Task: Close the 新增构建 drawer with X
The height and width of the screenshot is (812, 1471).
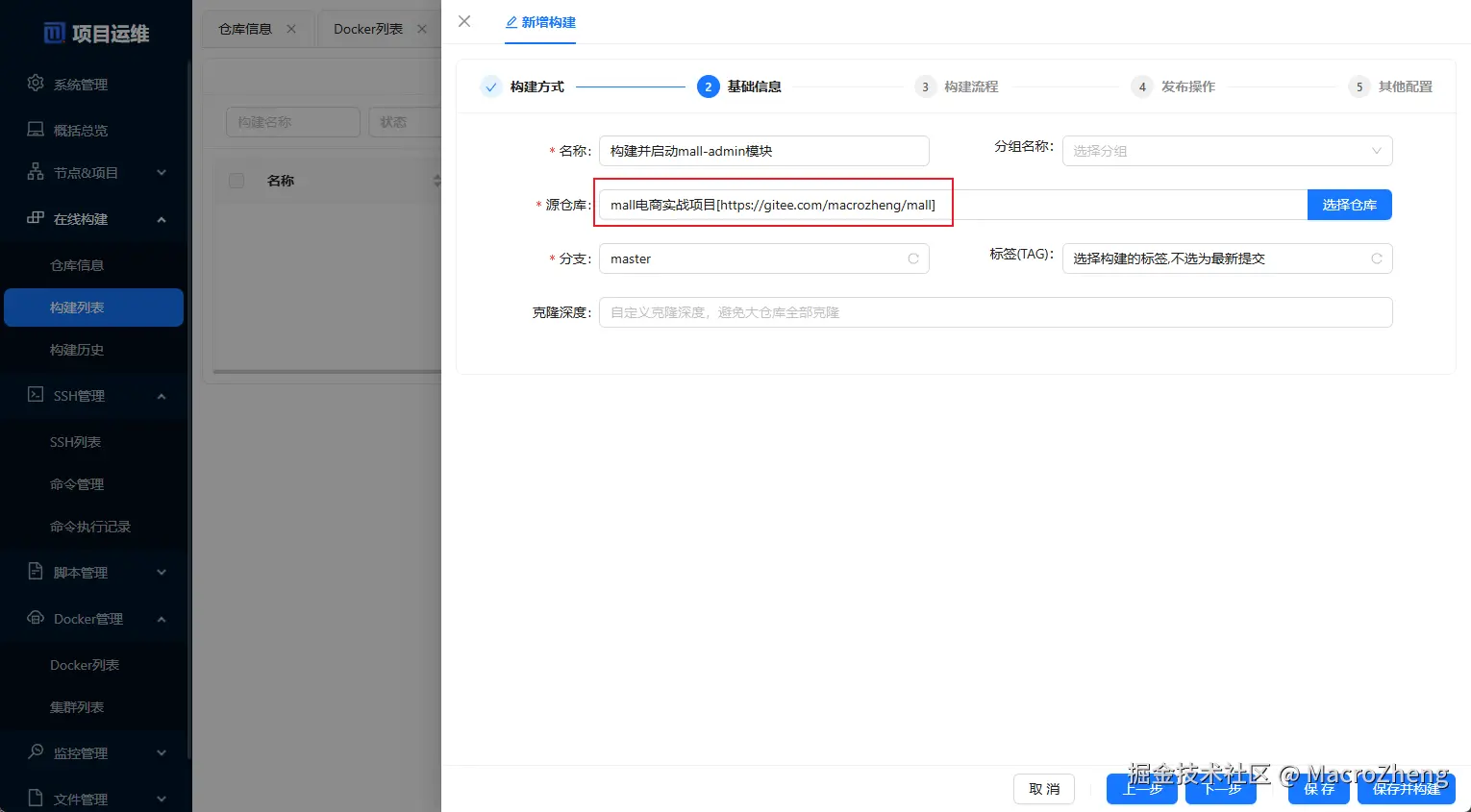Action: pyautogui.click(x=464, y=21)
